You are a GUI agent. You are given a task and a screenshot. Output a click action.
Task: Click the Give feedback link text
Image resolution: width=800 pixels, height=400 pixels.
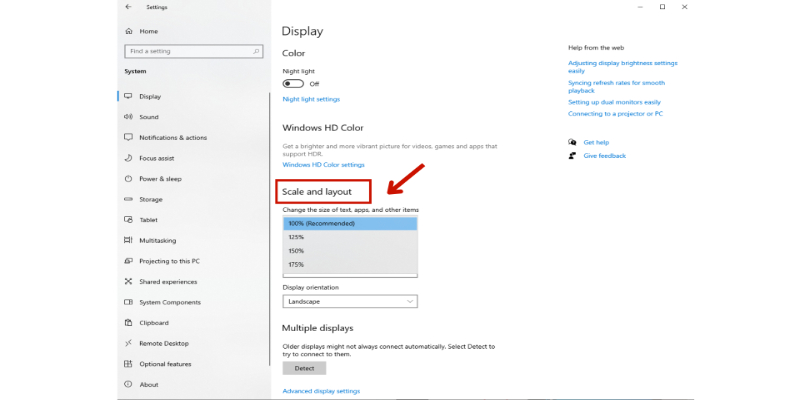(605, 156)
